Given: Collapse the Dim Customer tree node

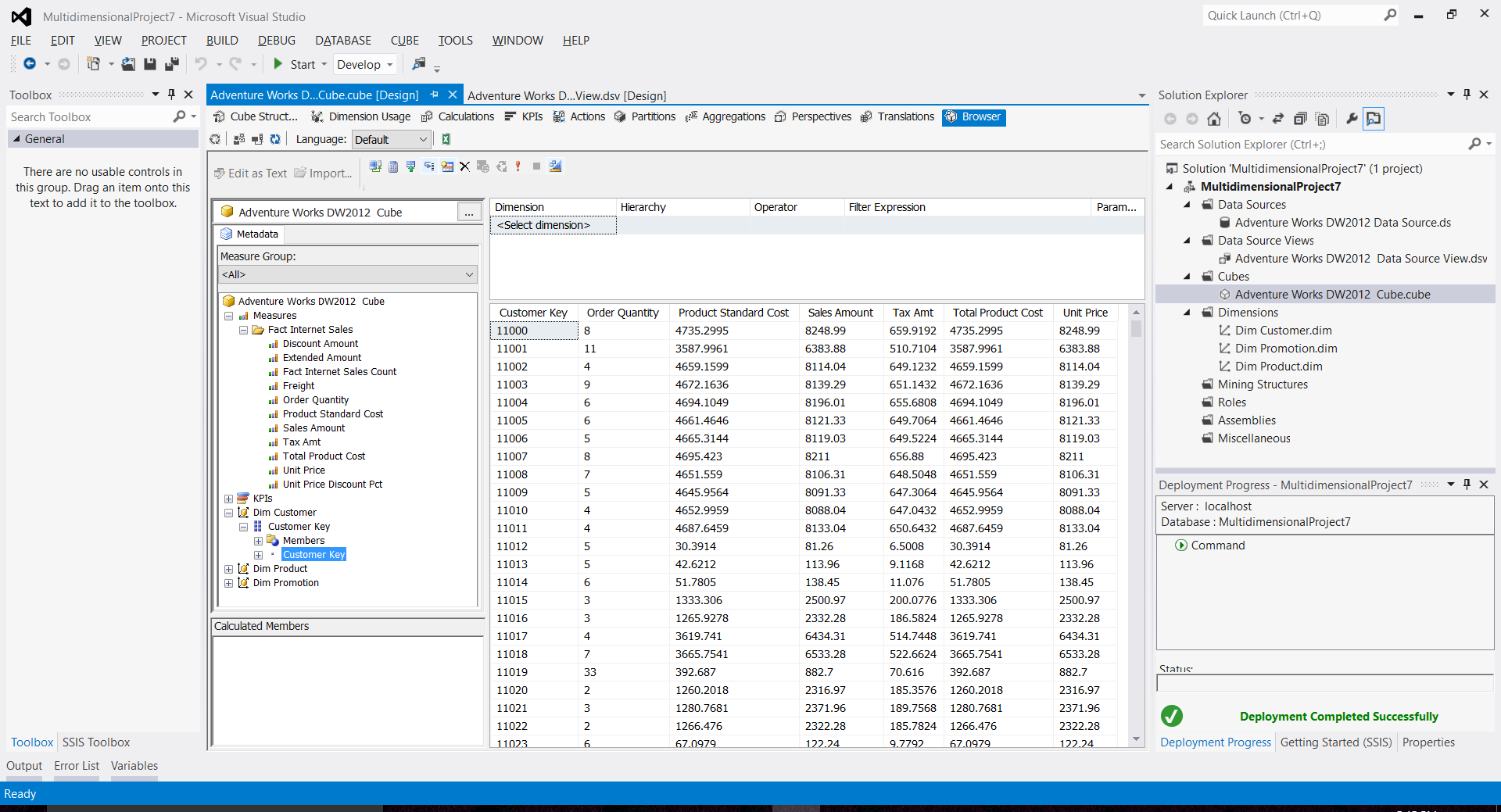Looking at the screenshot, I should tap(229, 513).
